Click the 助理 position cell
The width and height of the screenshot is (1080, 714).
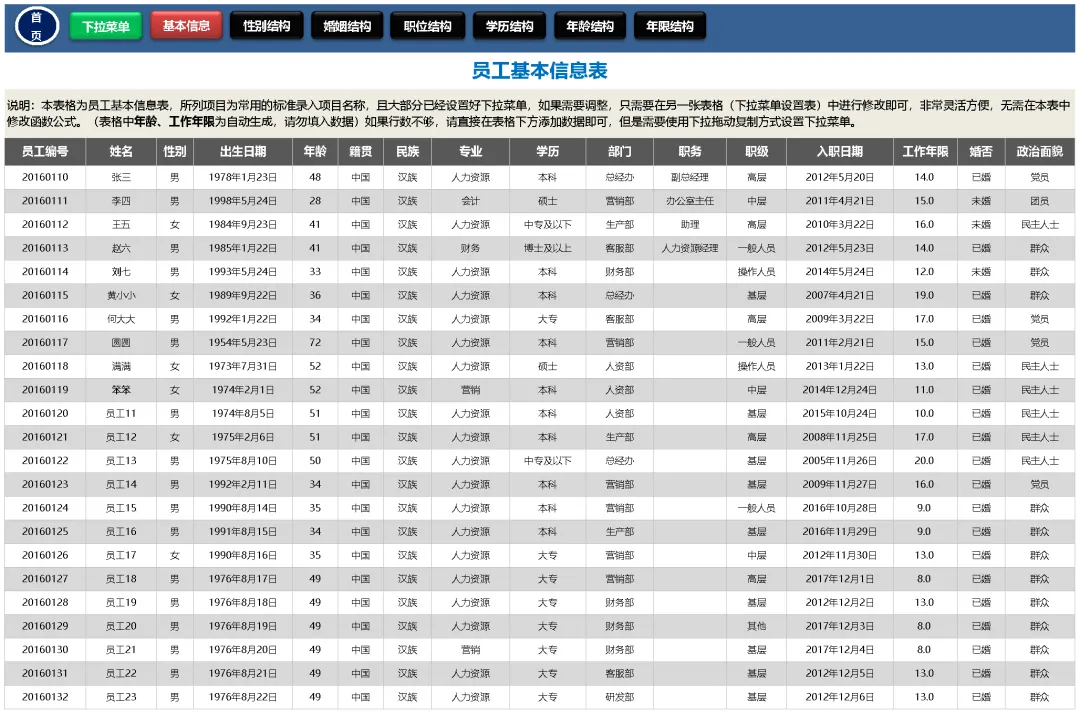pyautogui.click(x=689, y=224)
